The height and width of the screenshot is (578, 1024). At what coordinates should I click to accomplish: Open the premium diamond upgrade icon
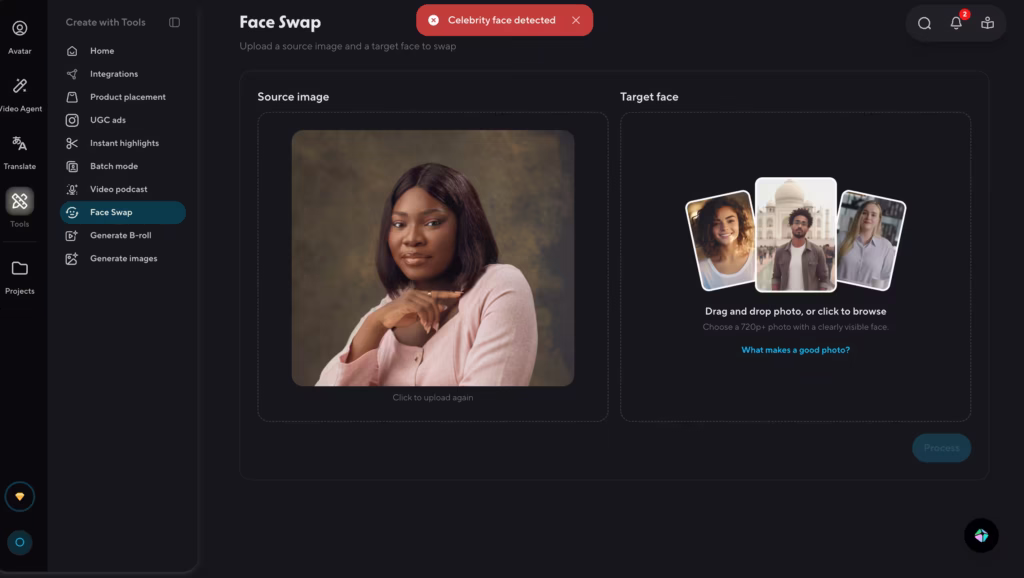pyautogui.click(x=19, y=496)
